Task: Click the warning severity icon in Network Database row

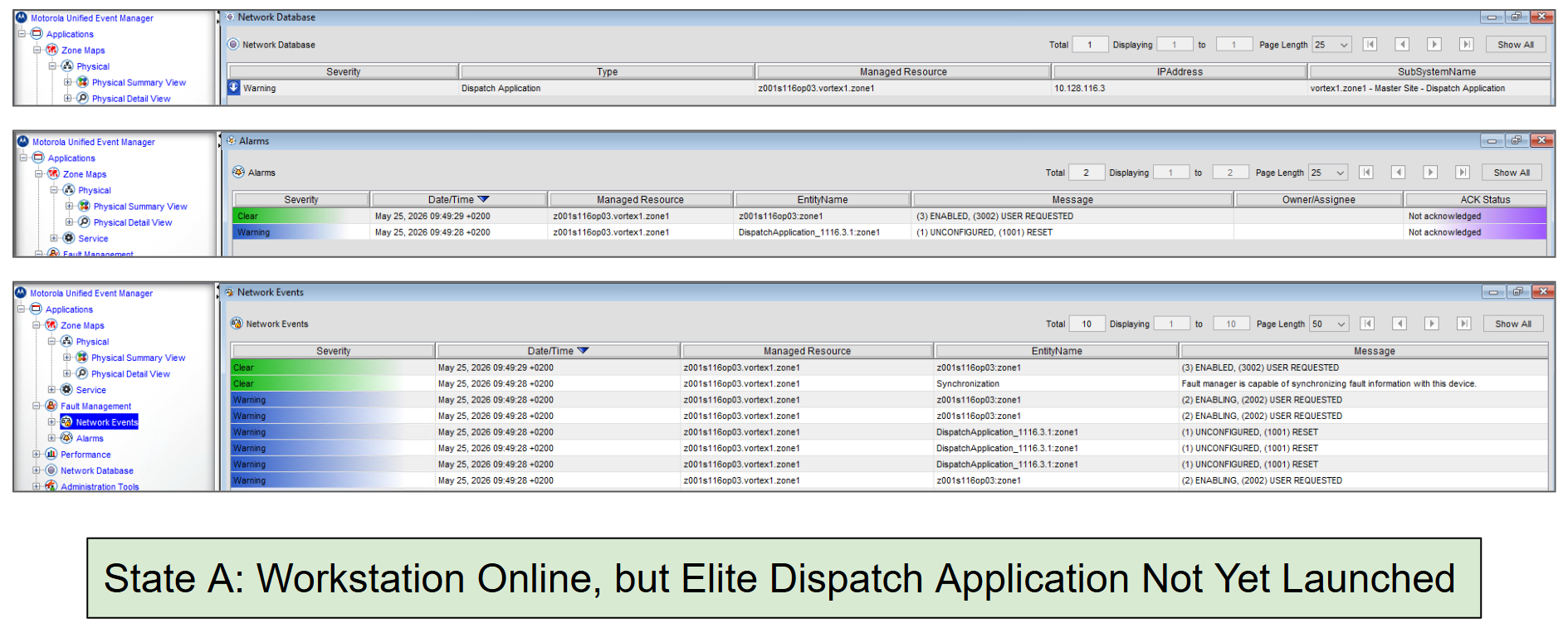Action: point(234,87)
